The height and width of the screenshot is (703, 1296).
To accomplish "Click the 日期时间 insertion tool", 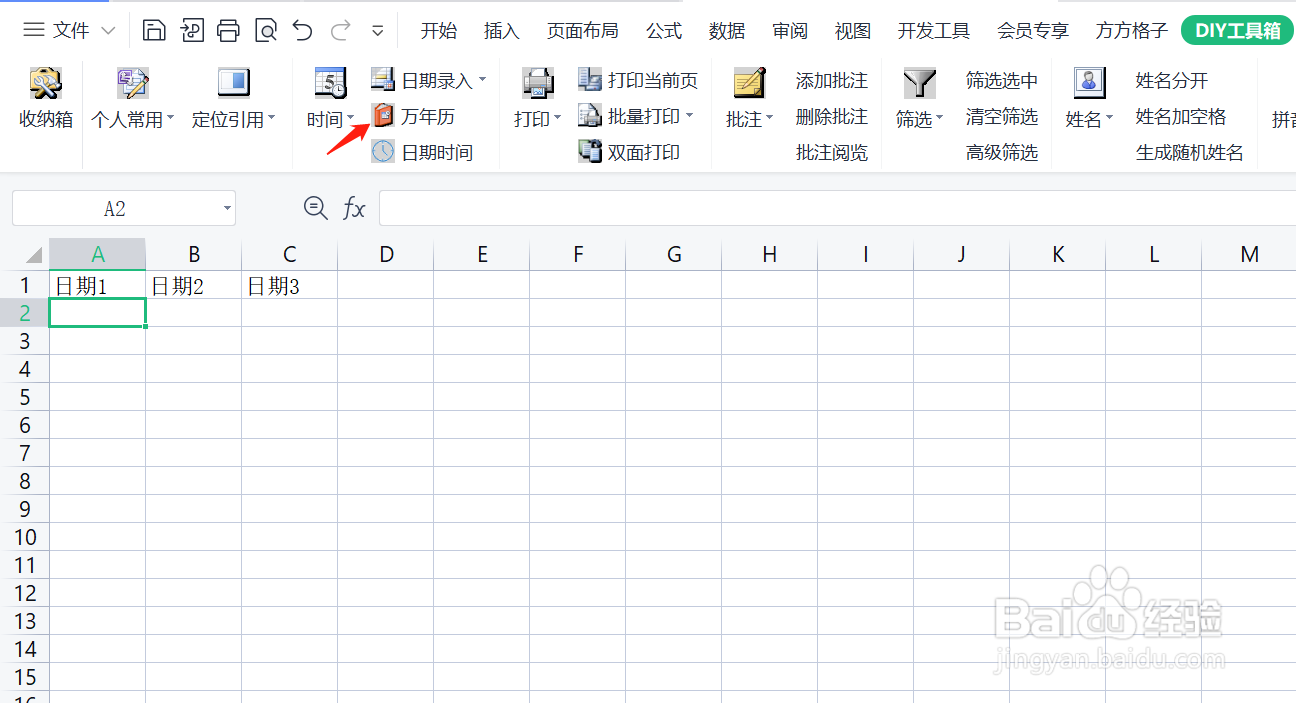I will point(427,152).
